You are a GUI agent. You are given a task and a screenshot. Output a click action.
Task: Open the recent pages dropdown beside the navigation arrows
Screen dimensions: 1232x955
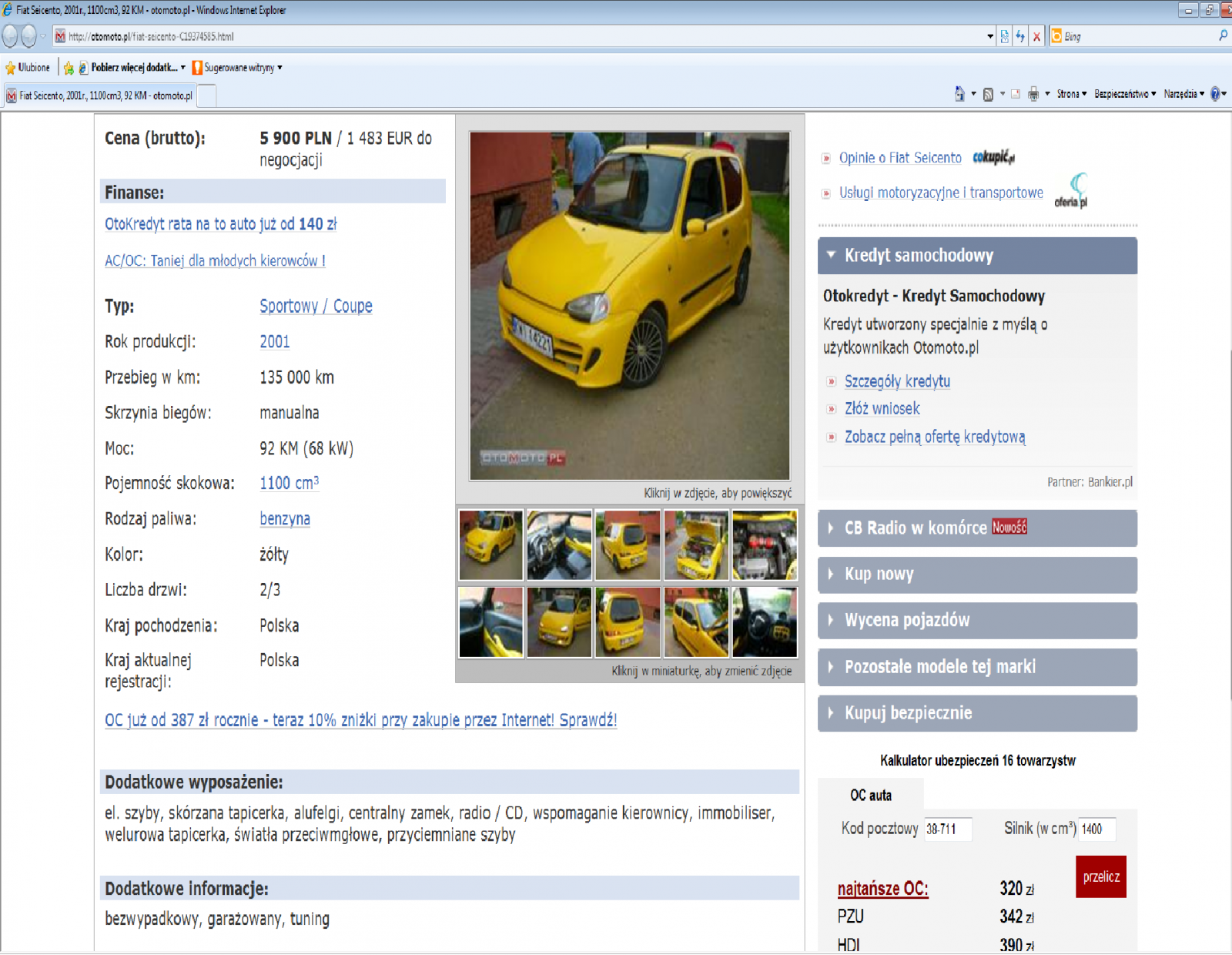(43, 36)
